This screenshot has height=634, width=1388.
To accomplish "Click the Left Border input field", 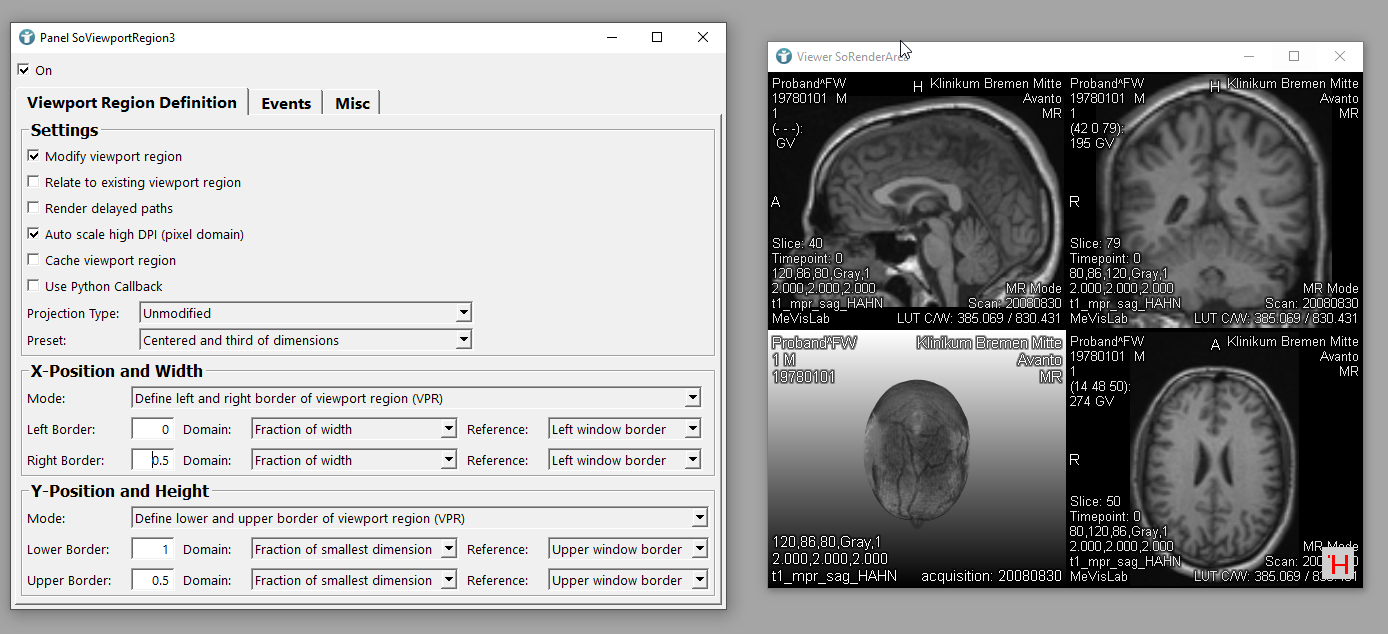I will (x=153, y=429).
